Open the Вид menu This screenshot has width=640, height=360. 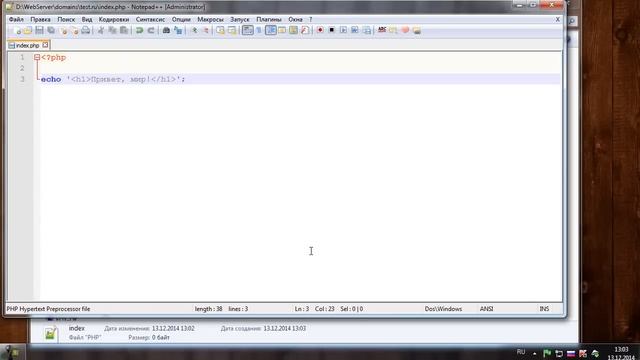[87, 19]
